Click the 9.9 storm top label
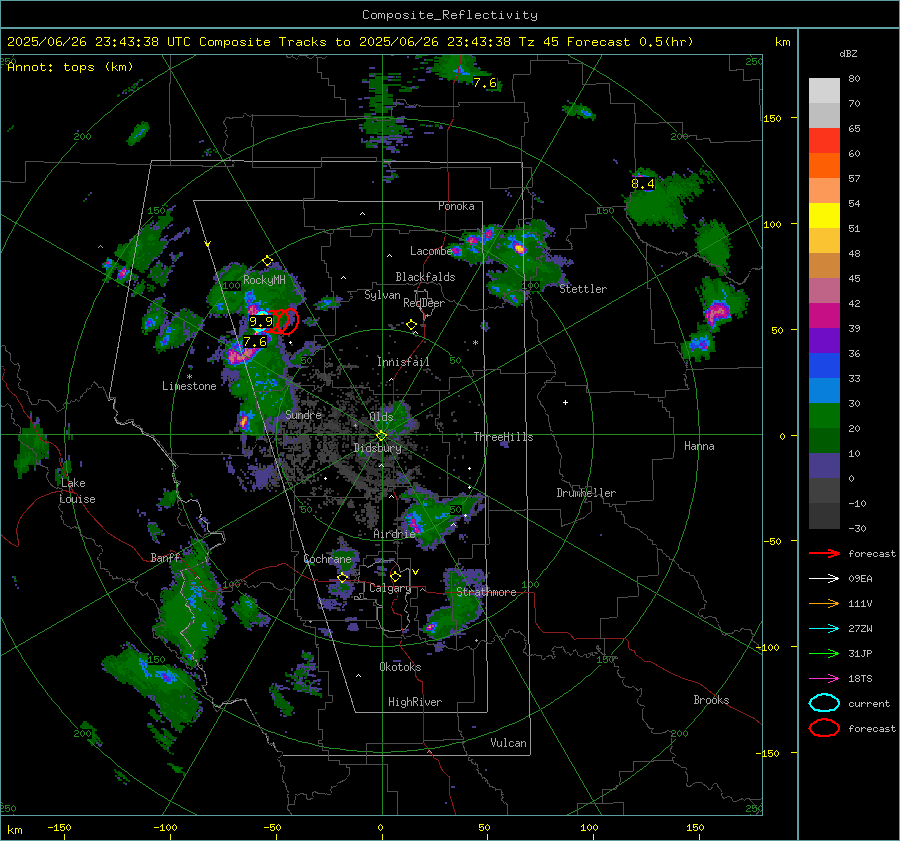 click(261, 321)
